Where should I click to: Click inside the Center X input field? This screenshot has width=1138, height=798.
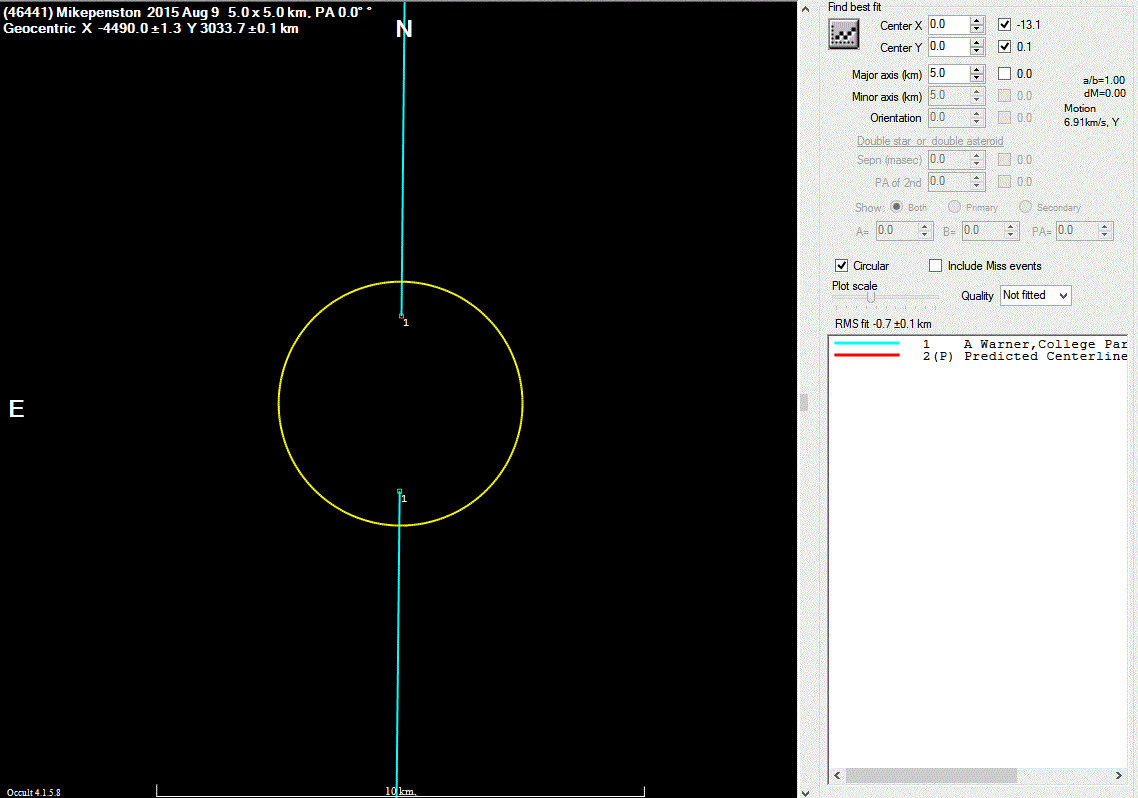pyautogui.click(x=948, y=25)
